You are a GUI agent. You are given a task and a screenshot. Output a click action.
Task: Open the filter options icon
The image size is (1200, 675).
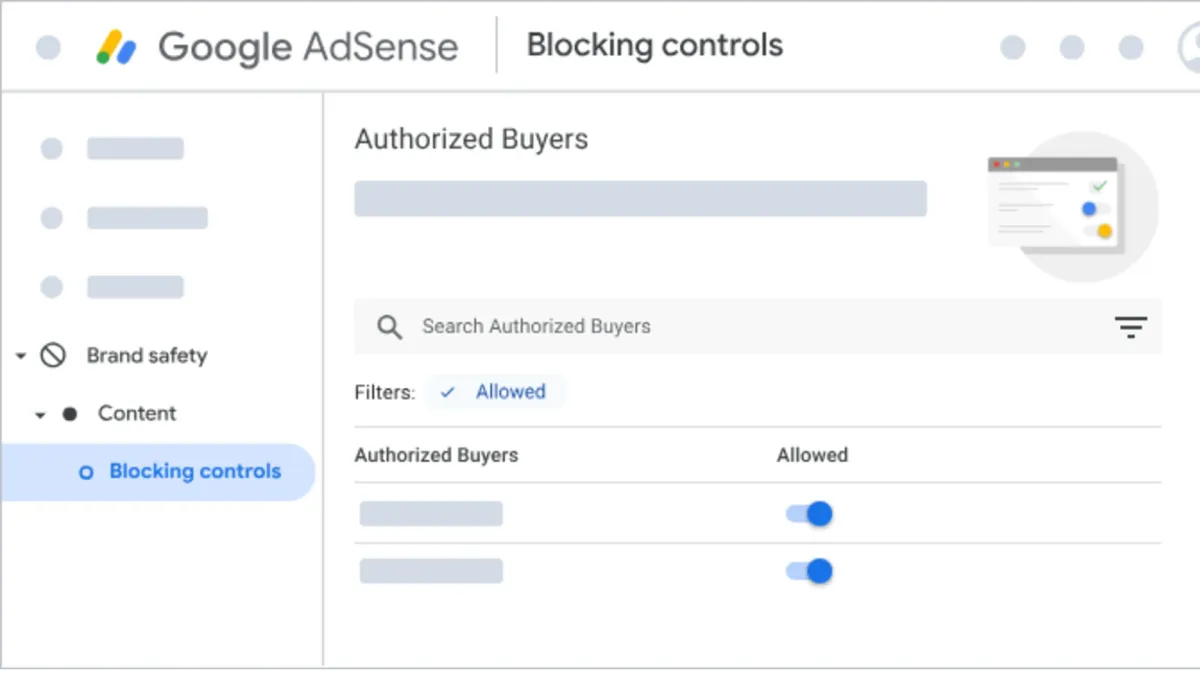1130,327
